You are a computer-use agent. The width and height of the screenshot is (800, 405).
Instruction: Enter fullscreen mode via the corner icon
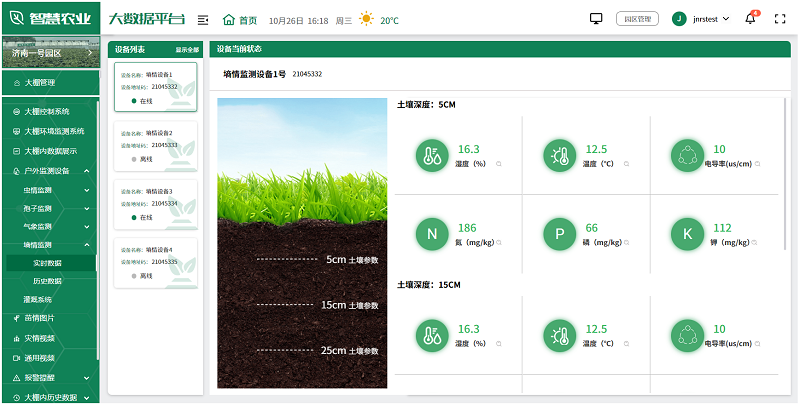coord(780,19)
